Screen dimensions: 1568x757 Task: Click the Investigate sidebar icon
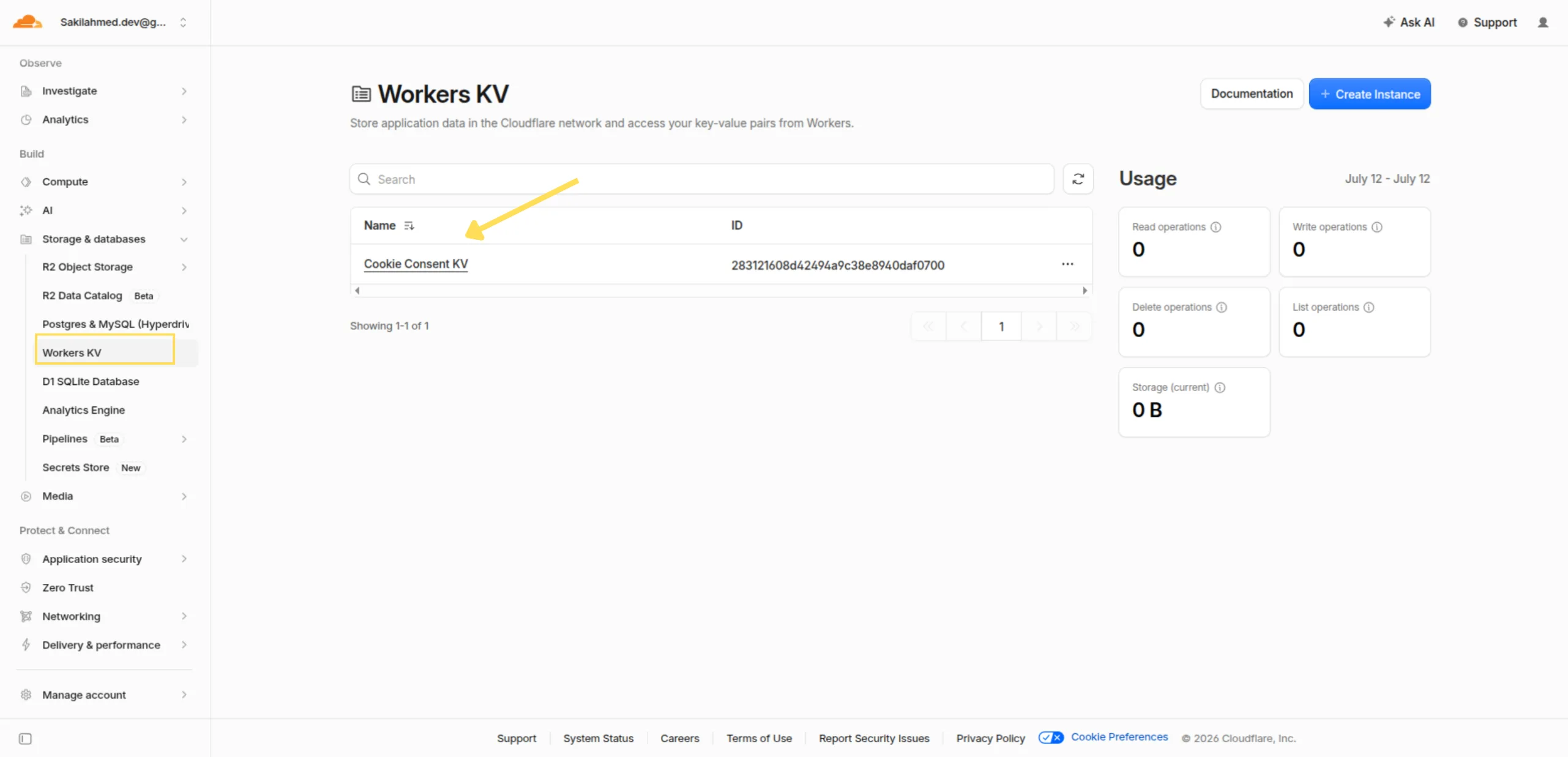26,91
